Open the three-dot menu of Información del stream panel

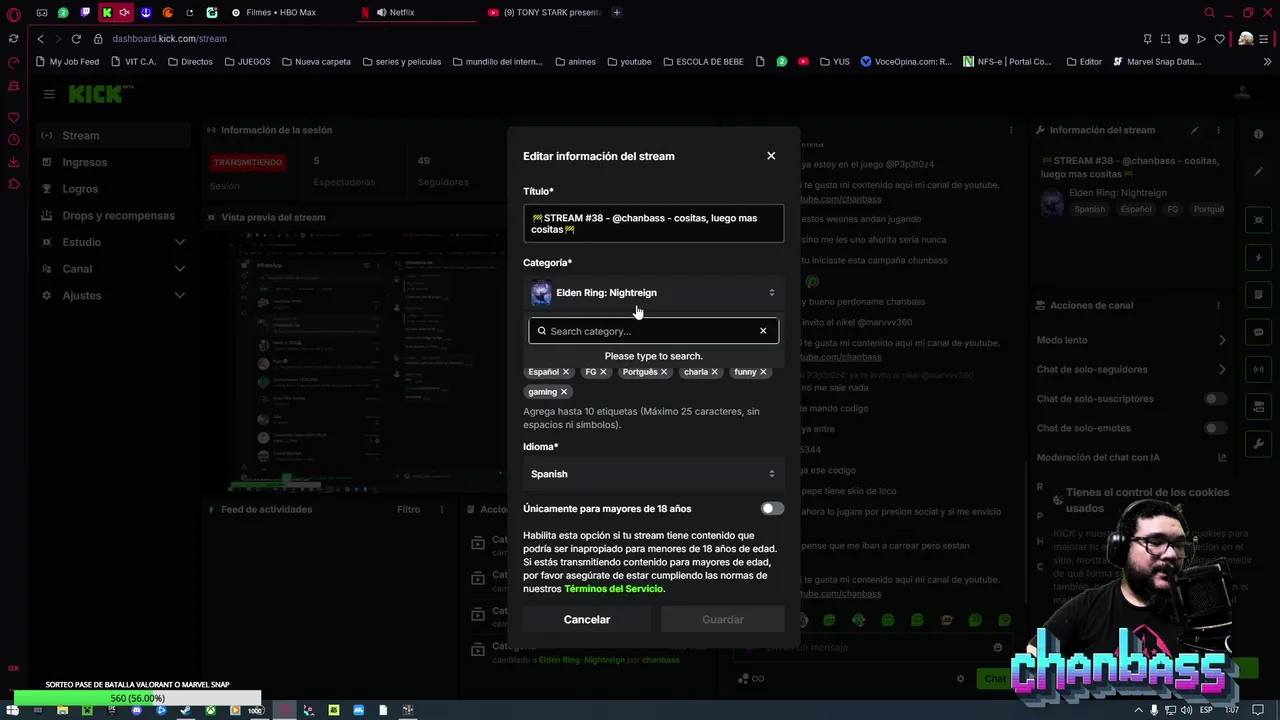coord(1218,130)
